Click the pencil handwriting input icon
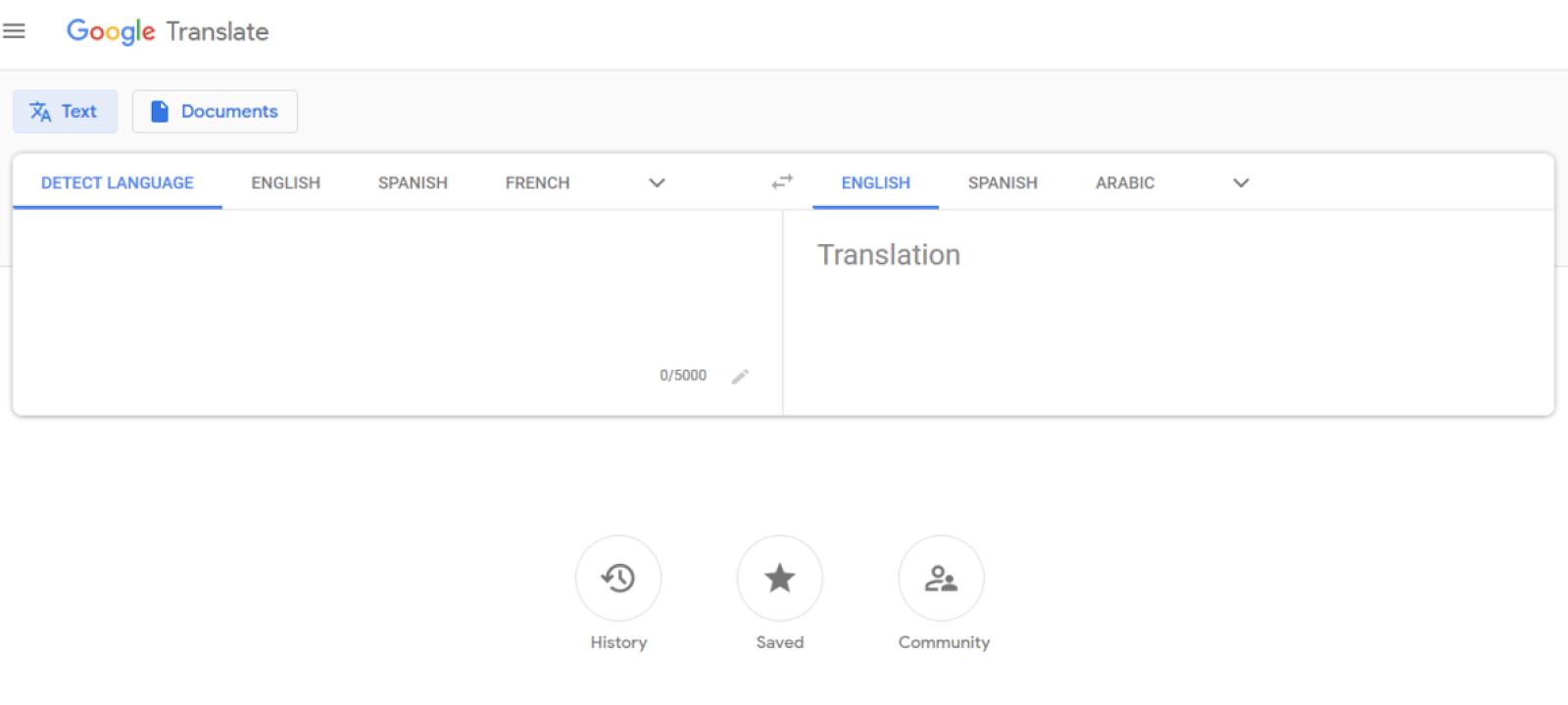Screen dimensions: 1568x705 point(740,377)
